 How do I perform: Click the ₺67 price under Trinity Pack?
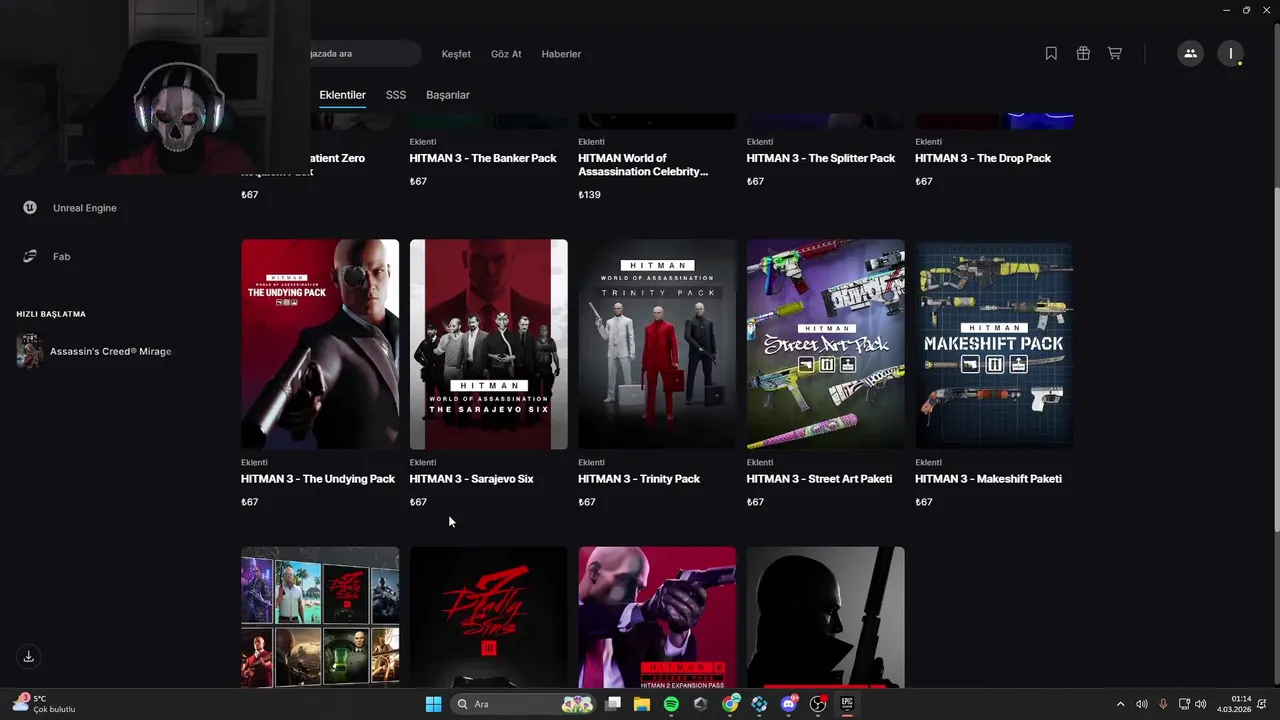(587, 502)
